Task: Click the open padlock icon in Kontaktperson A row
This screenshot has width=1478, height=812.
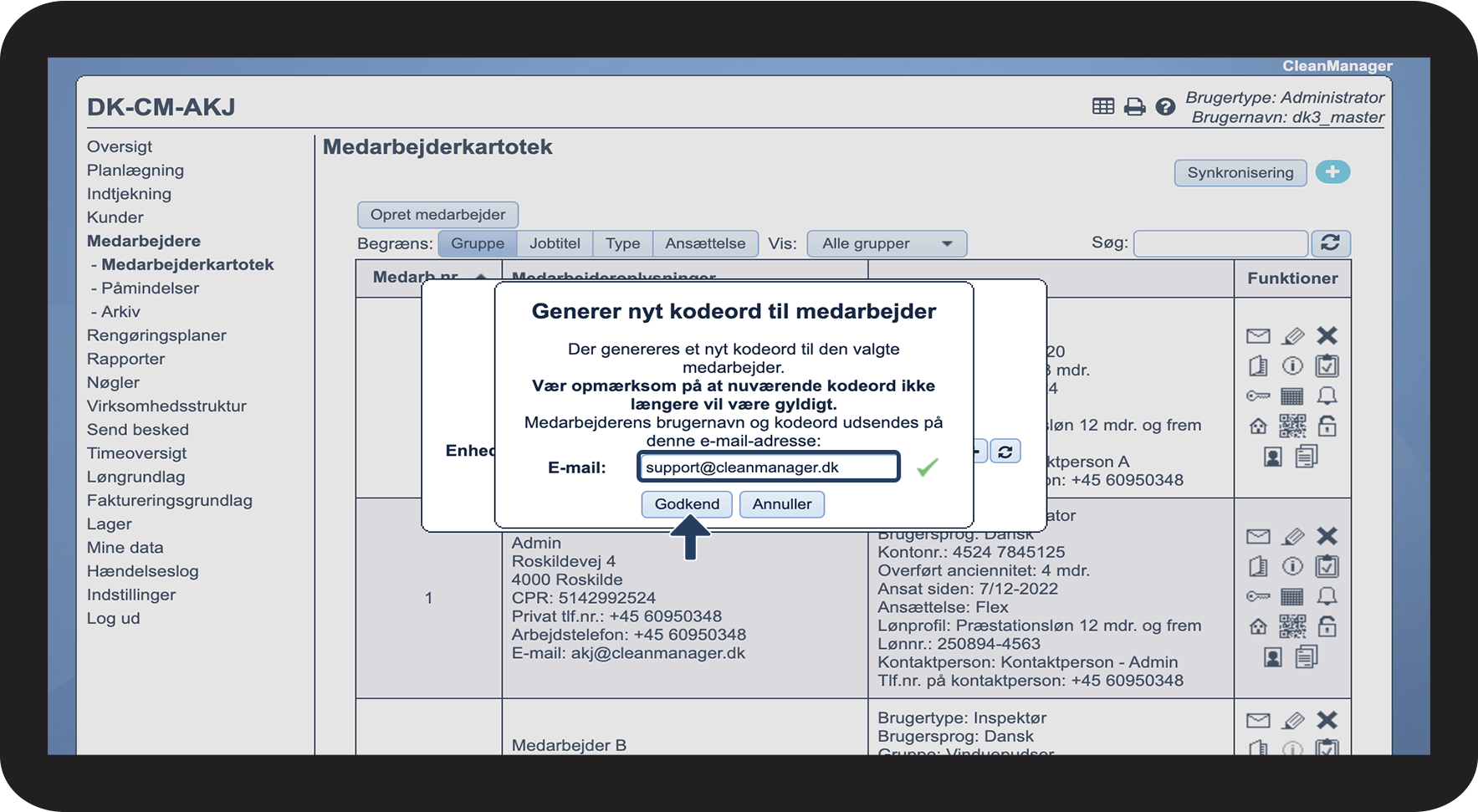Action: 1327,426
